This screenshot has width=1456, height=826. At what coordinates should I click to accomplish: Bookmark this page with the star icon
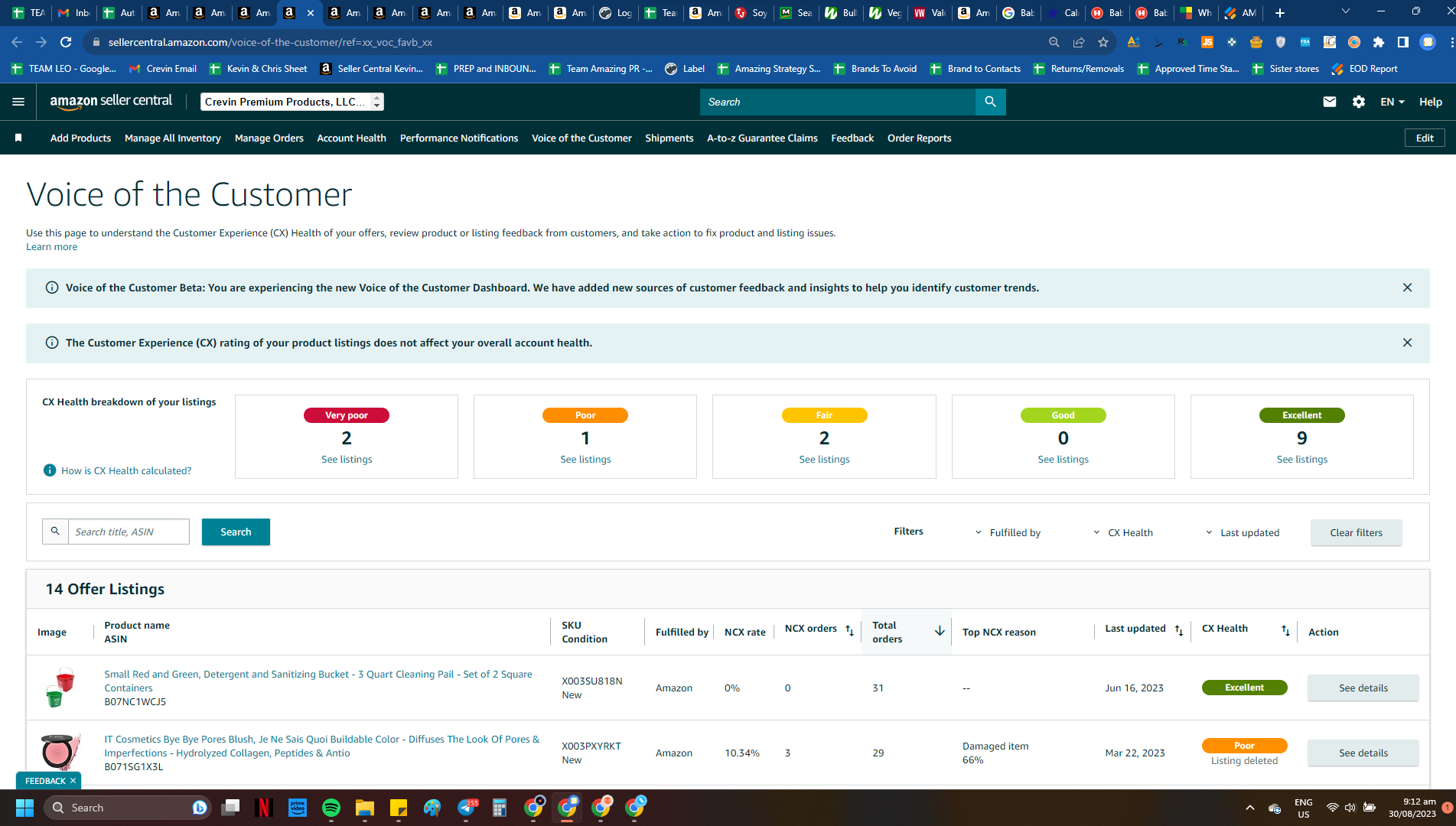pos(1103,42)
